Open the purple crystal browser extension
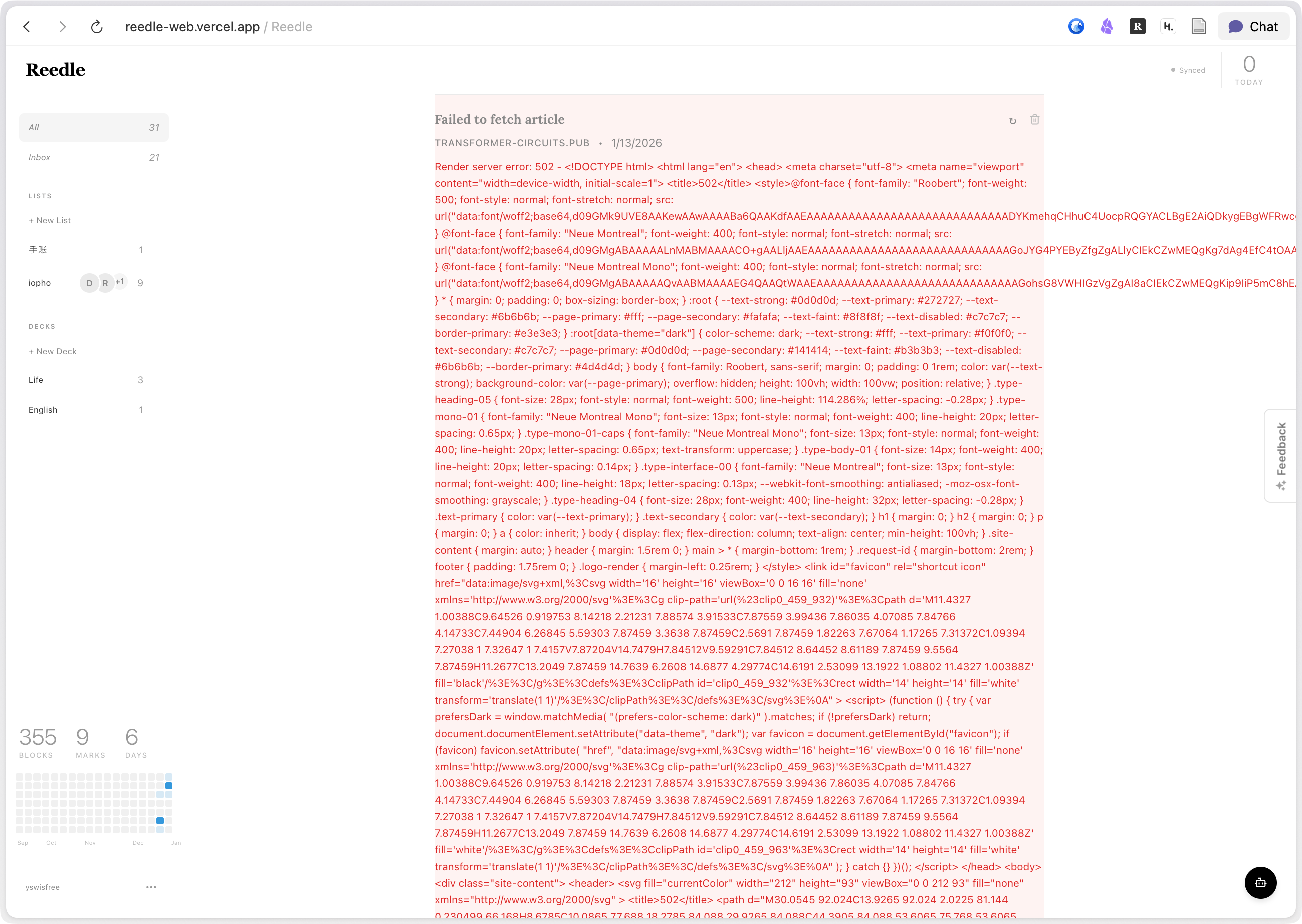This screenshot has height=924, width=1302. (x=1106, y=26)
